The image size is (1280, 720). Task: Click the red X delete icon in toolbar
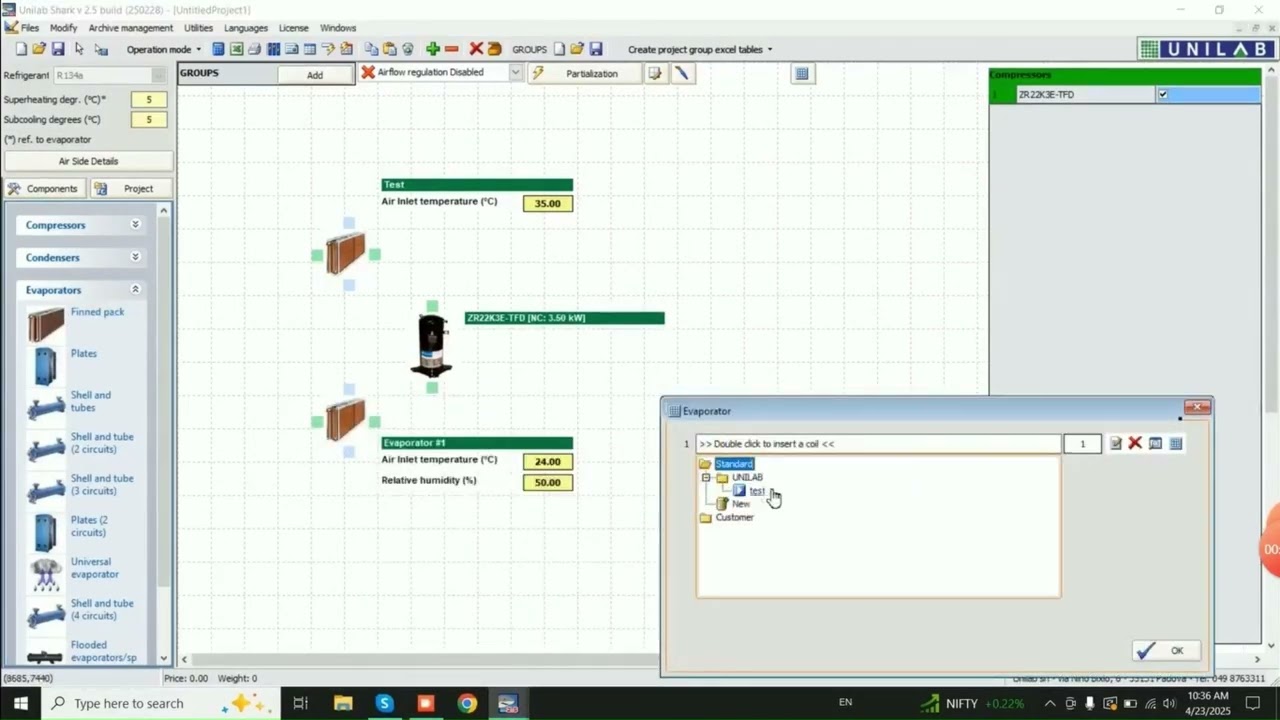pos(476,49)
